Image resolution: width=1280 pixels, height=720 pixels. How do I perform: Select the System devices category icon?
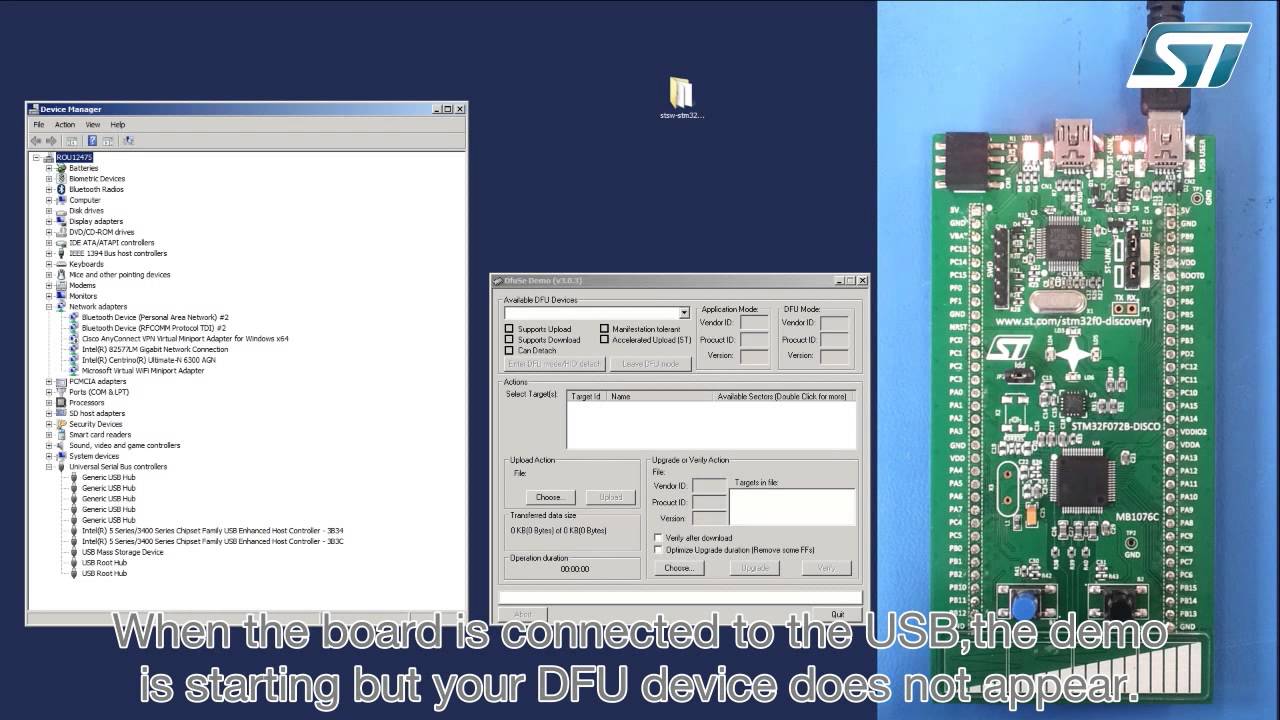(61, 456)
